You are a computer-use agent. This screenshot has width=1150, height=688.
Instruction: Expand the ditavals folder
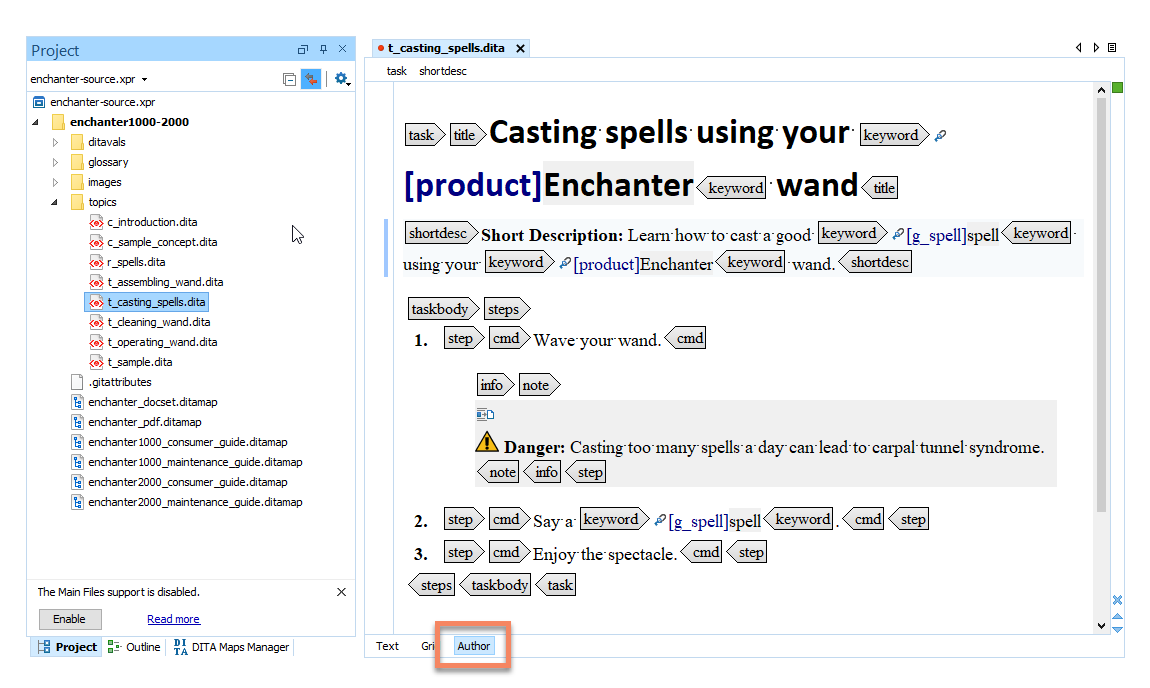click(56, 142)
